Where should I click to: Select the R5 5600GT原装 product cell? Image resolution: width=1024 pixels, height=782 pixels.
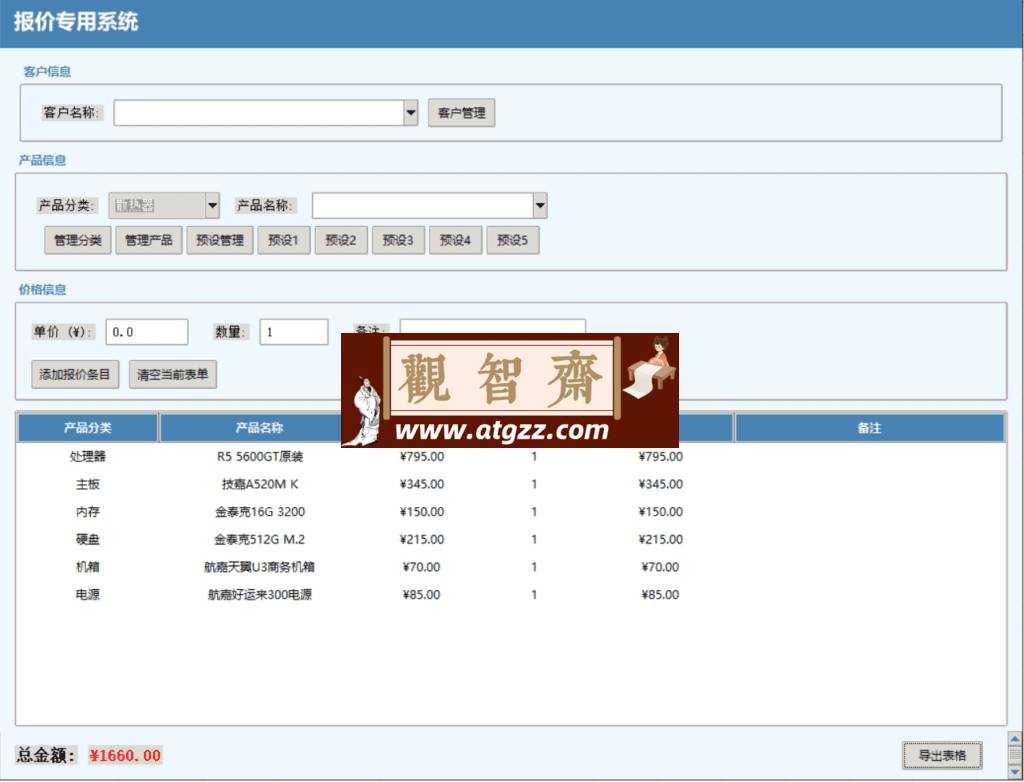click(260, 457)
